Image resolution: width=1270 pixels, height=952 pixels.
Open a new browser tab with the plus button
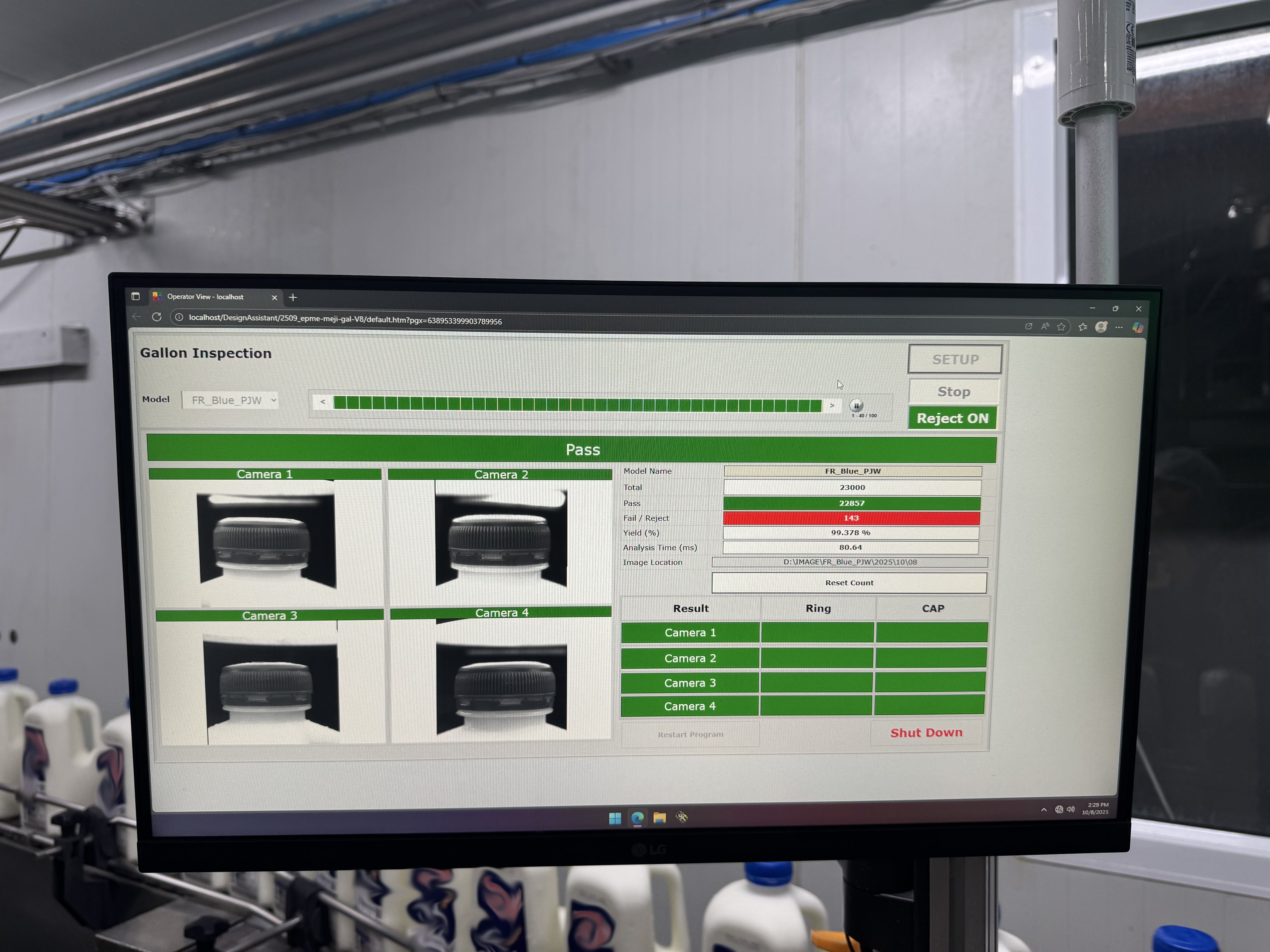point(293,297)
